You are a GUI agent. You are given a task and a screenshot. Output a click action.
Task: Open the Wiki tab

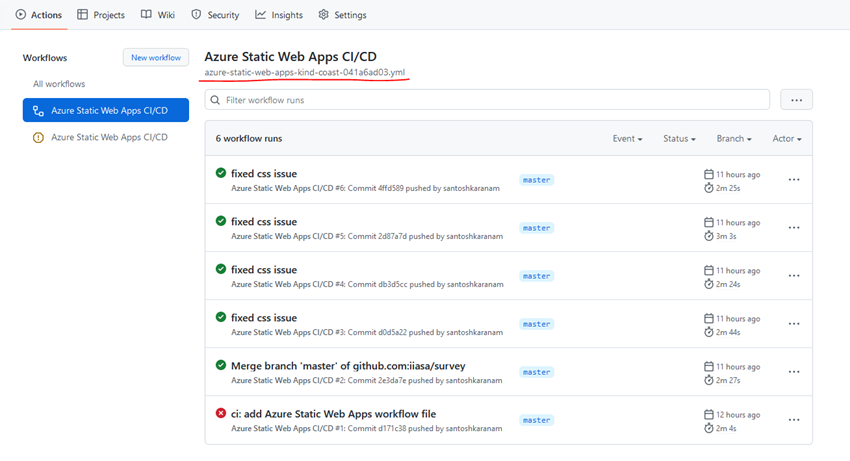pyautogui.click(x=158, y=15)
